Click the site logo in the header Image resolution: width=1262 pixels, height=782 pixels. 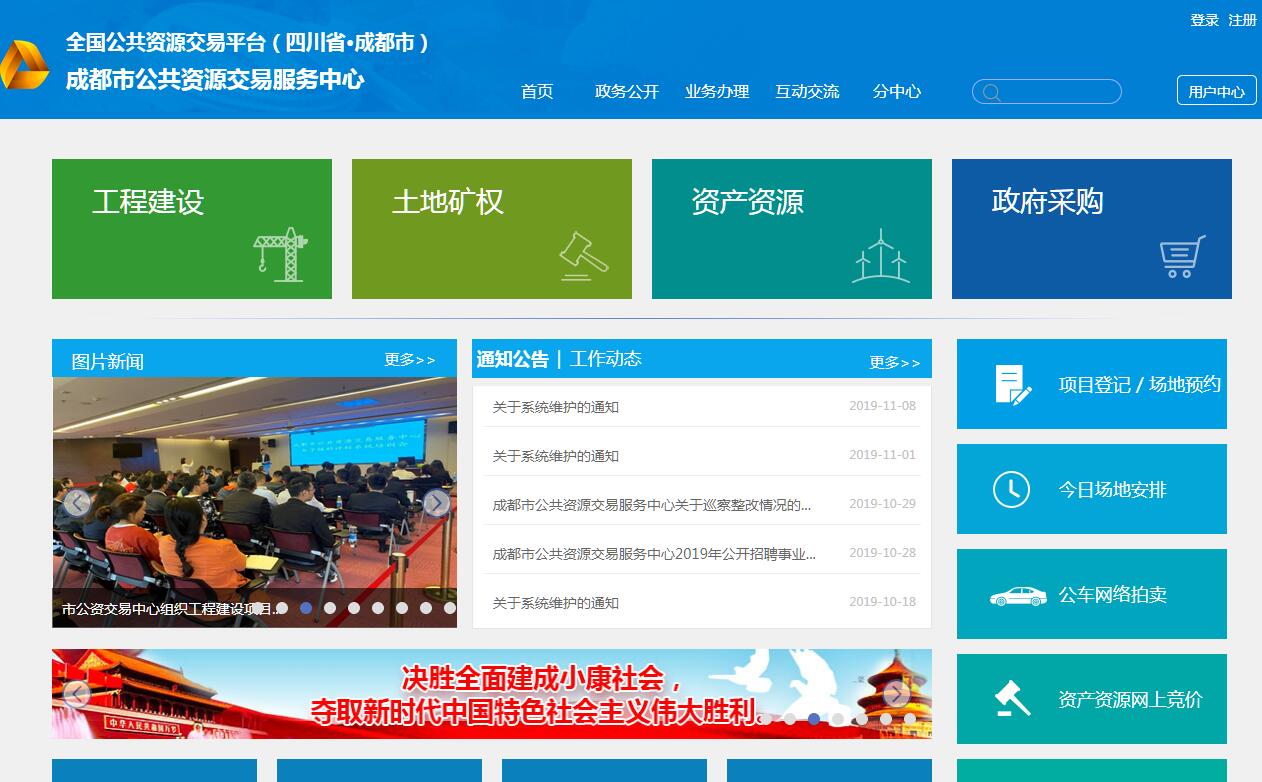tap(24, 65)
